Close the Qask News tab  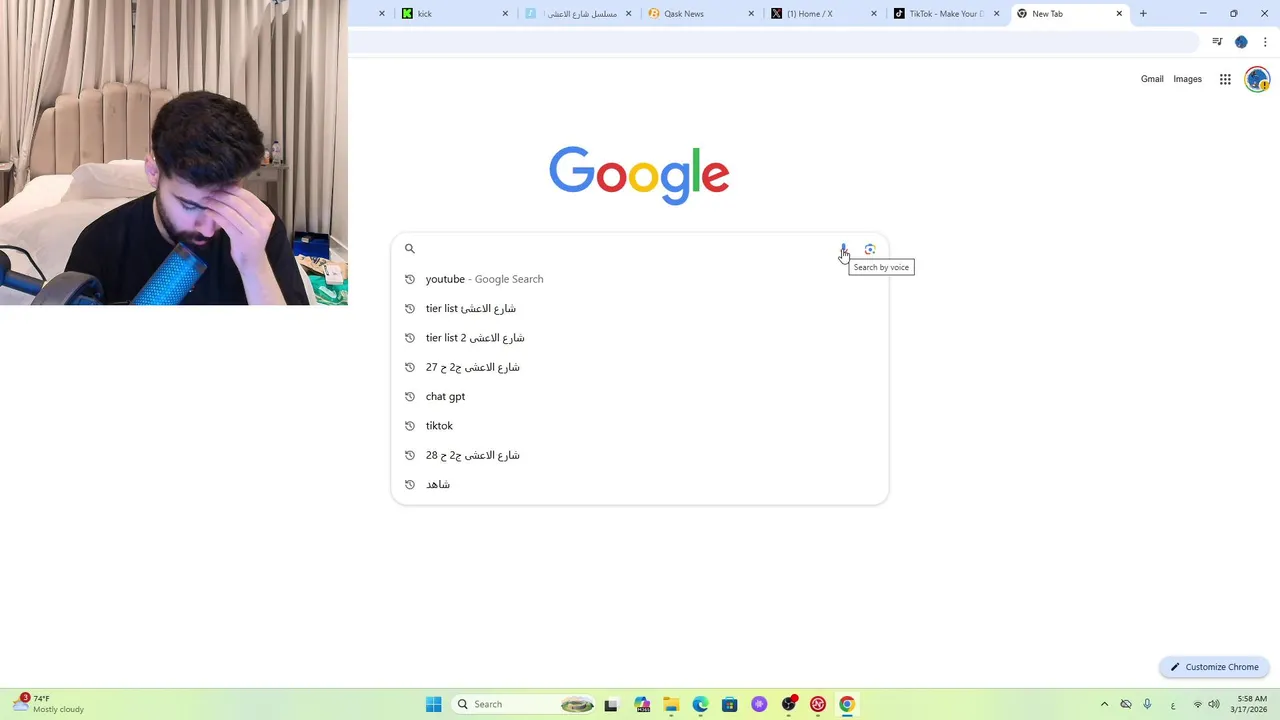coord(751,14)
